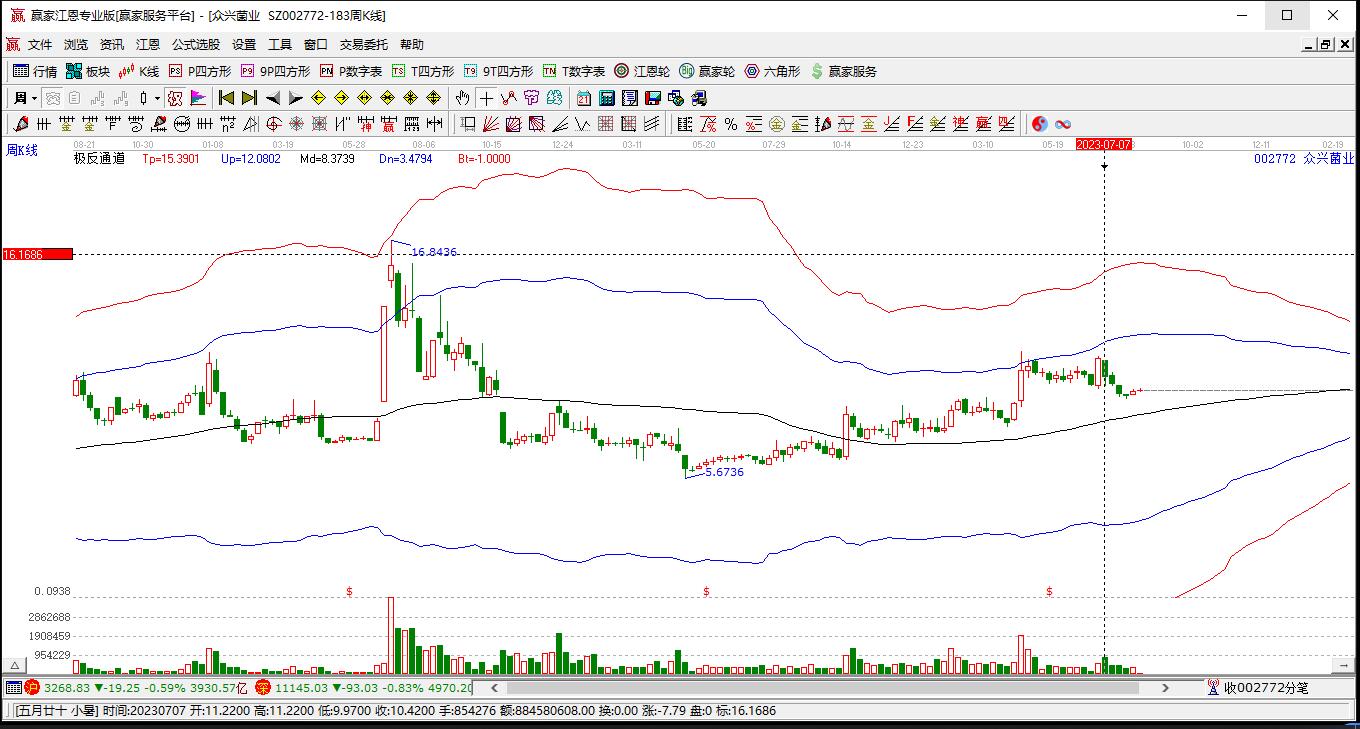Click the 收002772分笔 status entry
This screenshot has height=729, width=1360.
pyautogui.click(x=1258, y=687)
